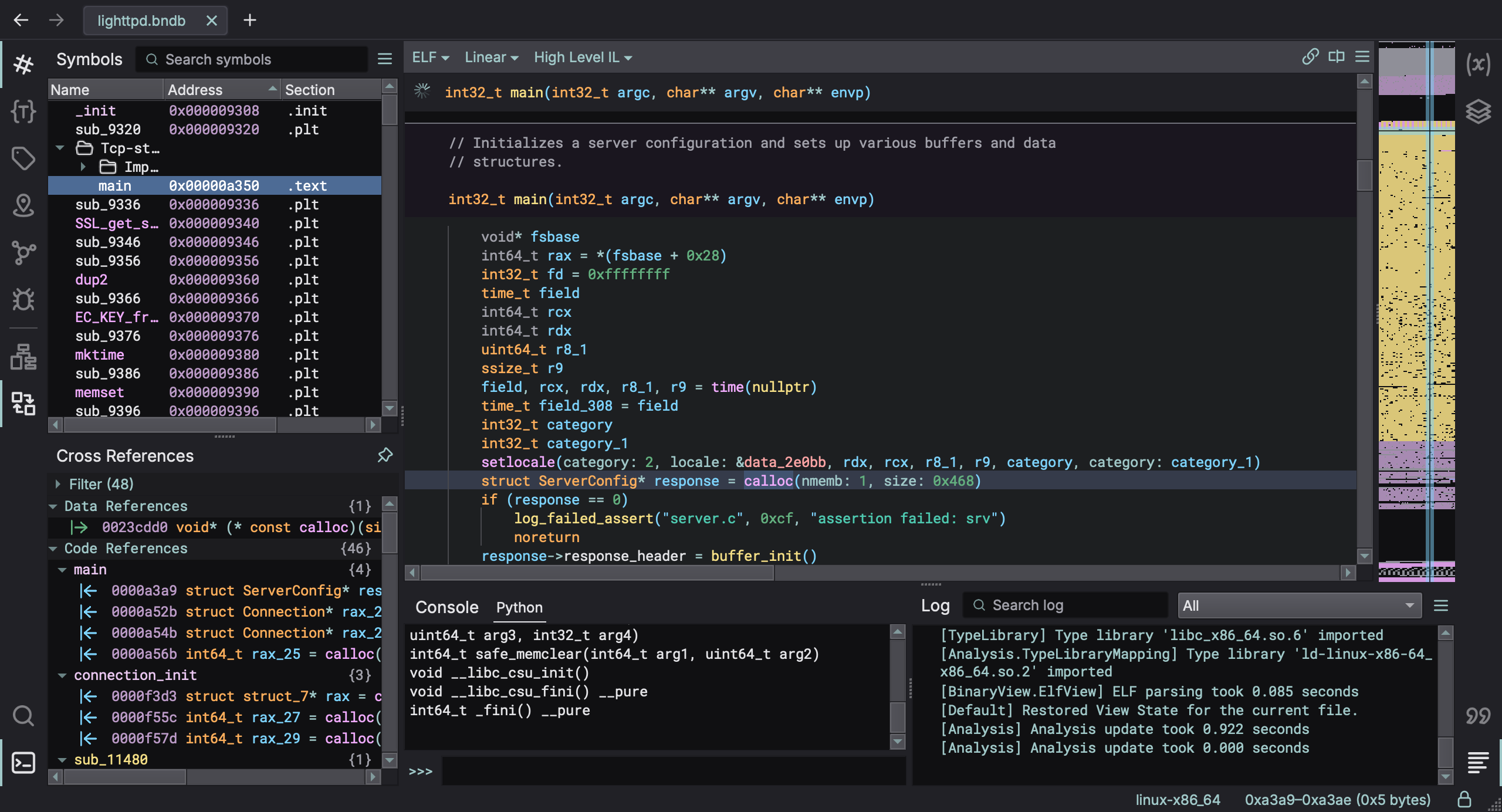Click the Variables (x) sidebar icon
Image resolution: width=1502 pixels, height=812 pixels.
1478,64
